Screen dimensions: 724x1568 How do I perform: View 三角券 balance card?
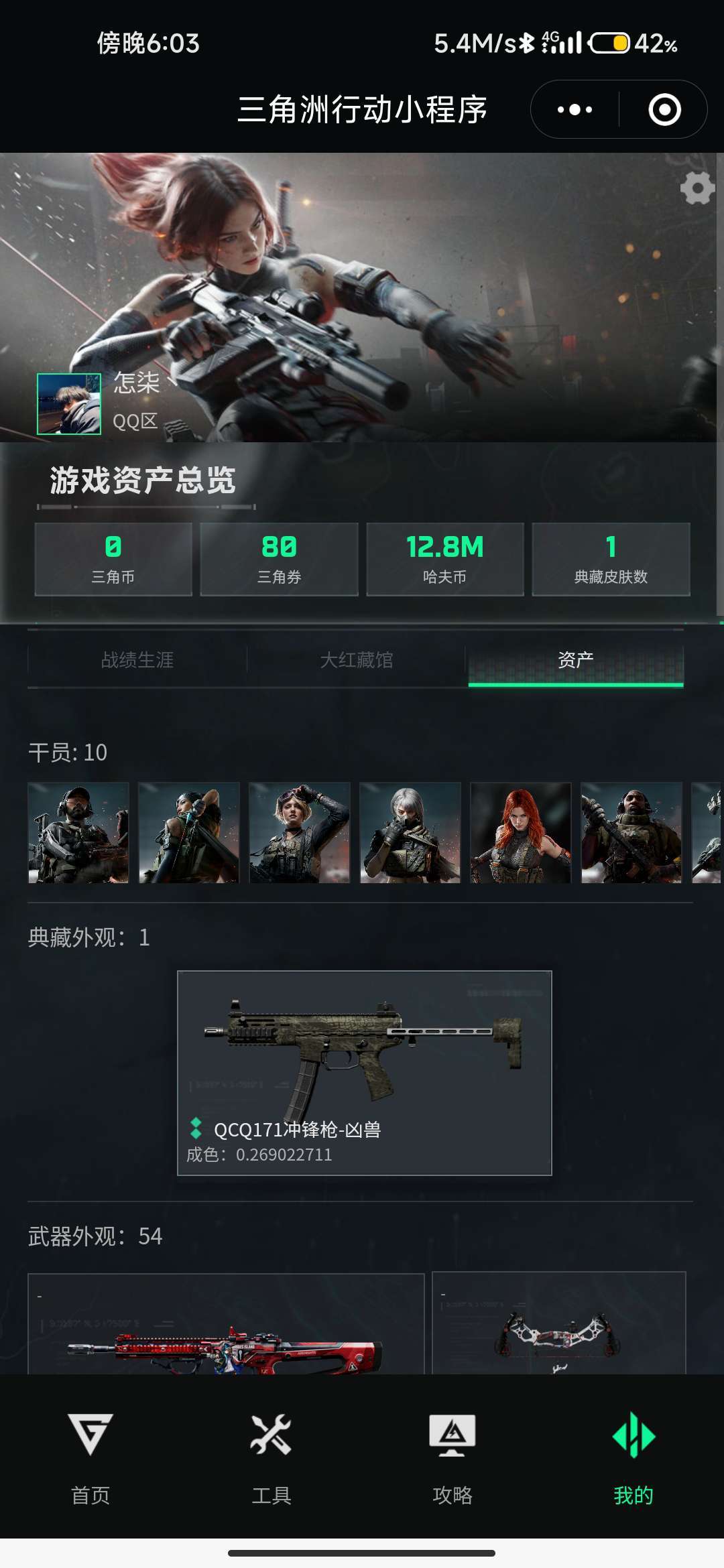279,560
